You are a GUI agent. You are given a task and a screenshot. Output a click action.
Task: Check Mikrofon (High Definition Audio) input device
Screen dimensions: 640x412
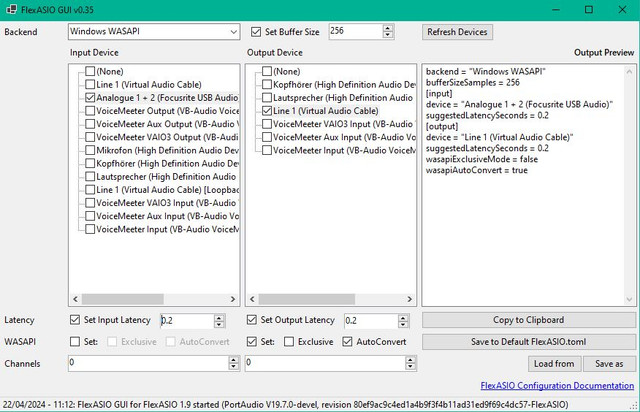click(x=90, y=150)
